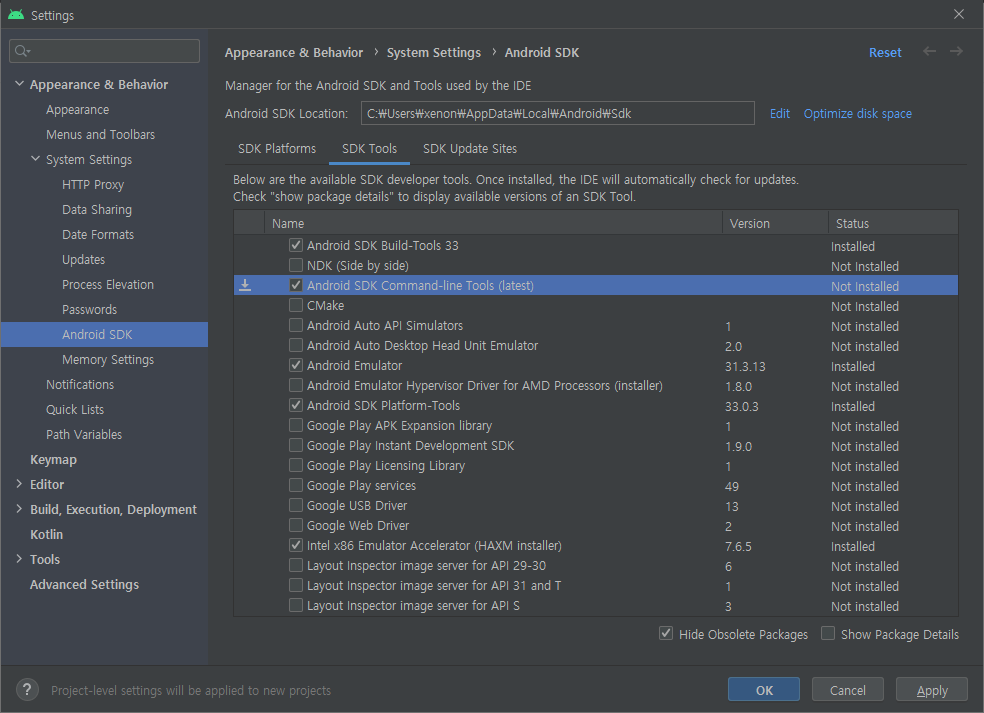Check Google Web Driver
The image size is (984, 713).
[296, 525]
